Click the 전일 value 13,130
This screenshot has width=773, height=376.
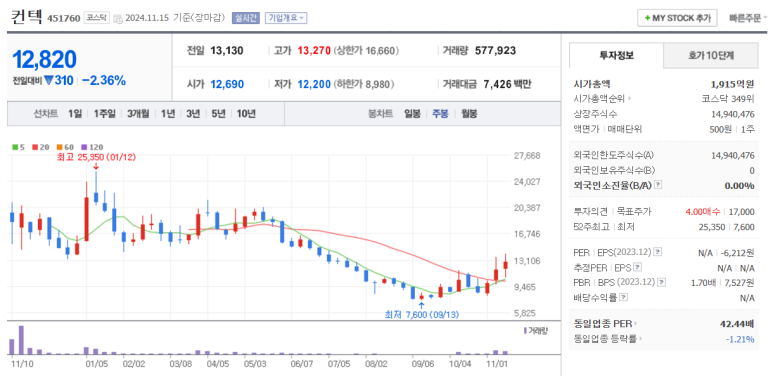pos(227,50)
